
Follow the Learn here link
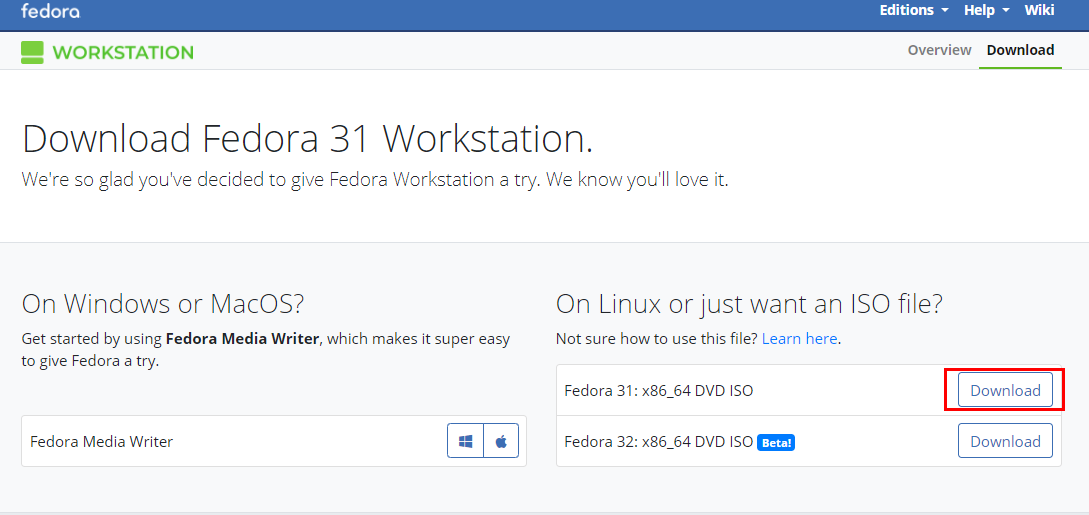coord(800,339)
